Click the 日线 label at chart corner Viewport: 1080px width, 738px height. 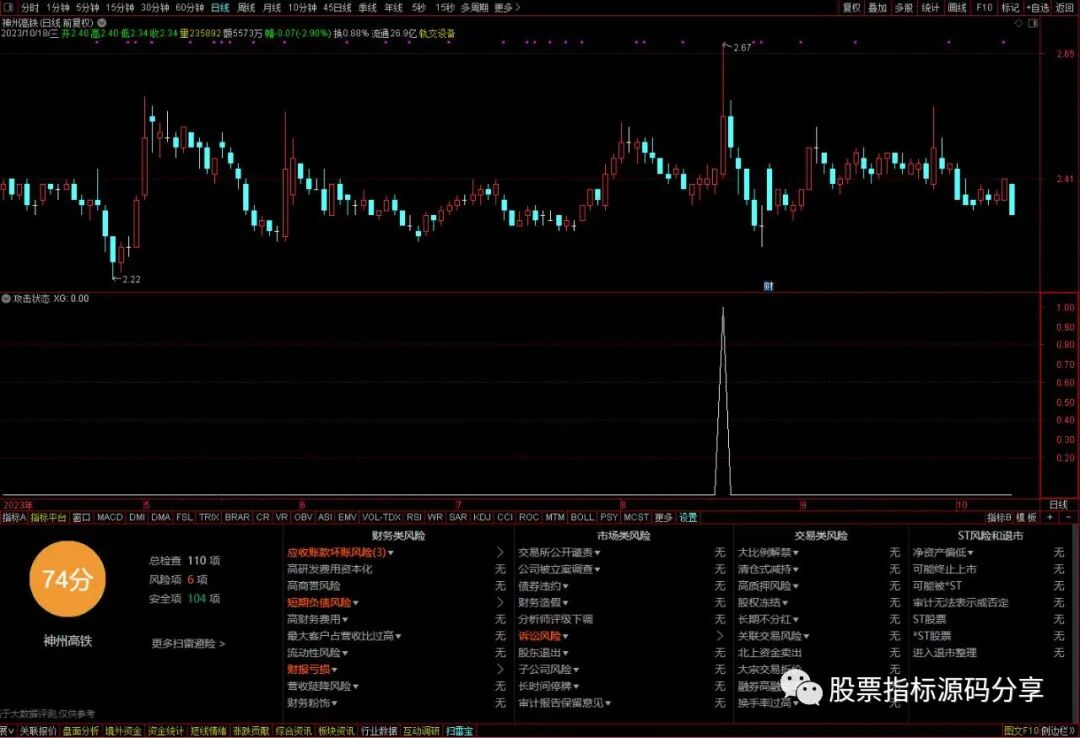(1058, 505)
